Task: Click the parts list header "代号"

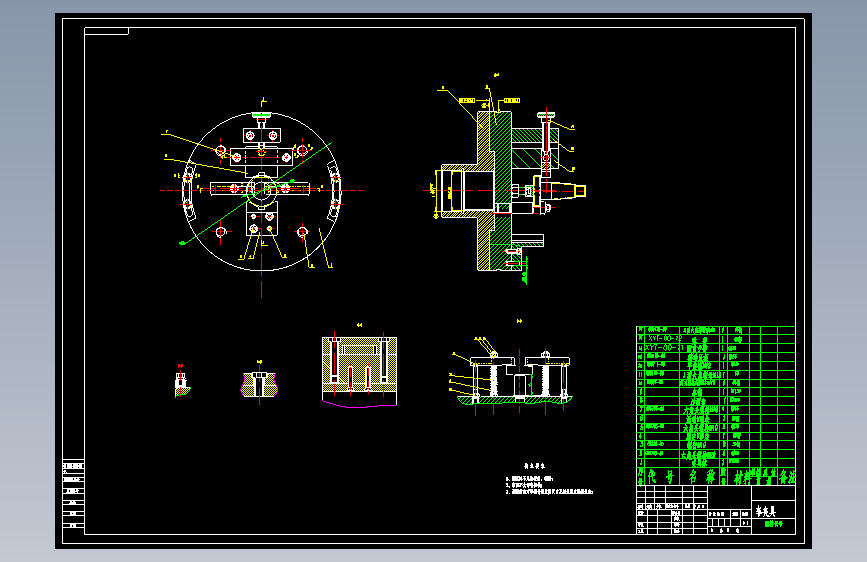Action: click(661, 476)
